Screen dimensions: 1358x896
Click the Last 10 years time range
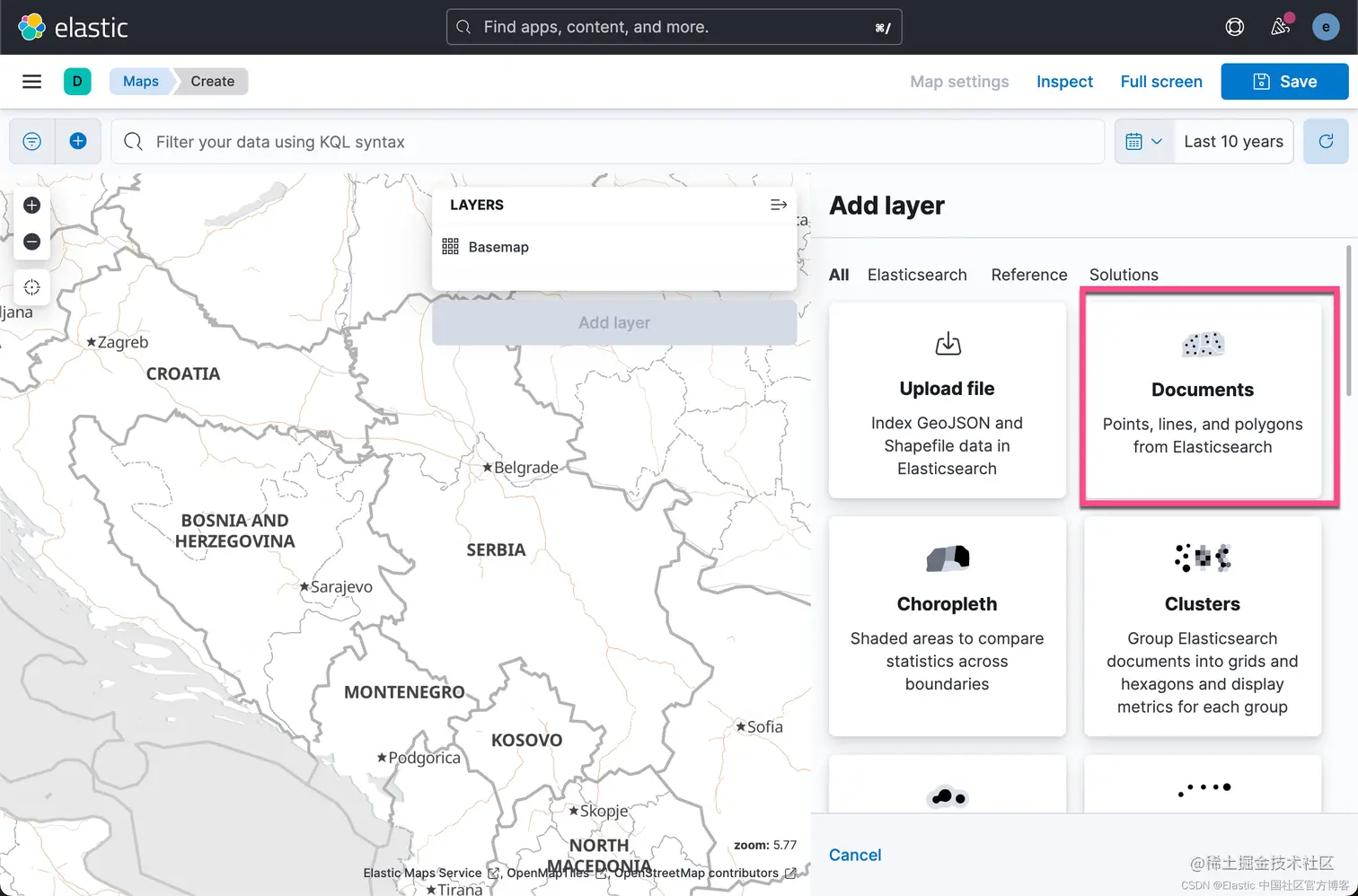pos(1233,142)
